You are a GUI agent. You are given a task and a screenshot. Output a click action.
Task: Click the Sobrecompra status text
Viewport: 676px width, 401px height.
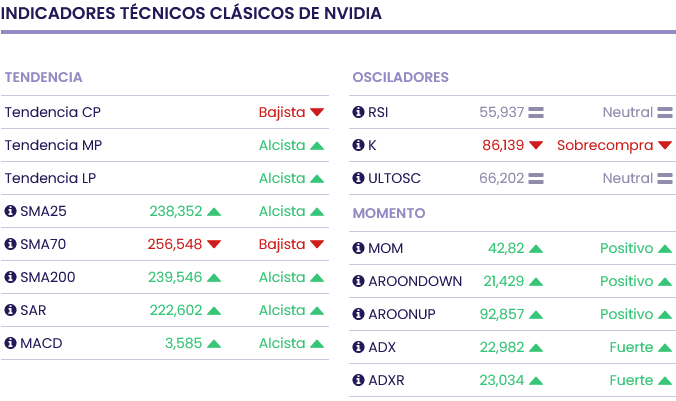pos(604,145)
